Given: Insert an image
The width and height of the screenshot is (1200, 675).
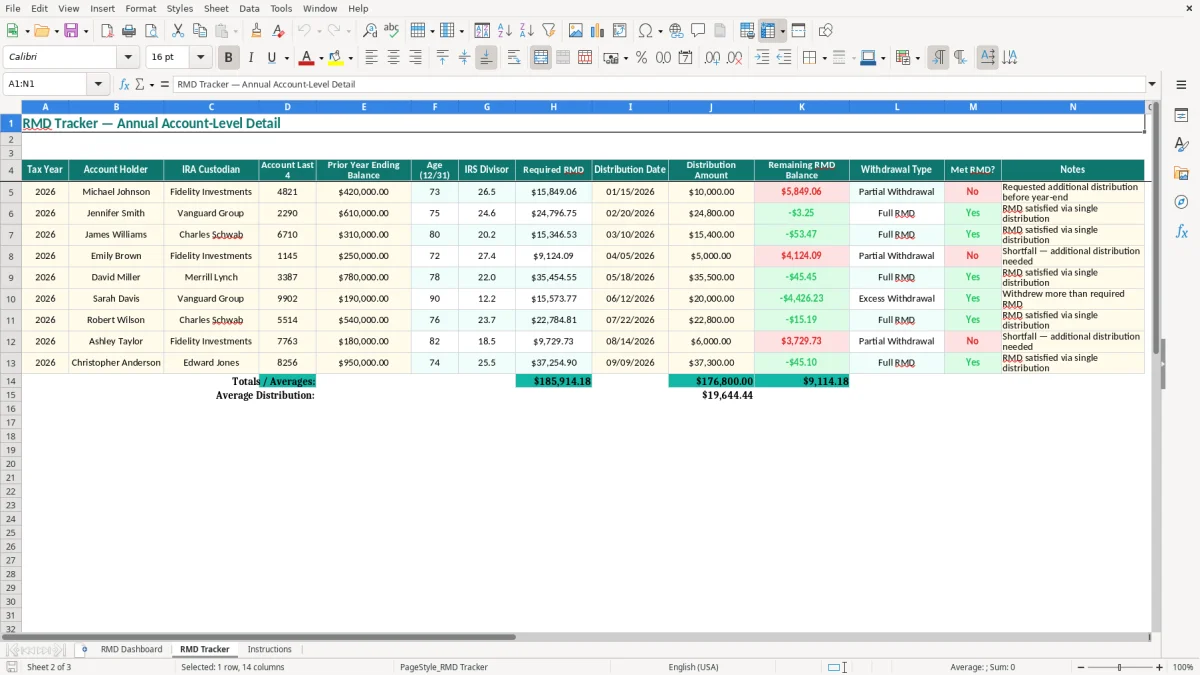Looking at the screenshot, I should tap(576, 31).
